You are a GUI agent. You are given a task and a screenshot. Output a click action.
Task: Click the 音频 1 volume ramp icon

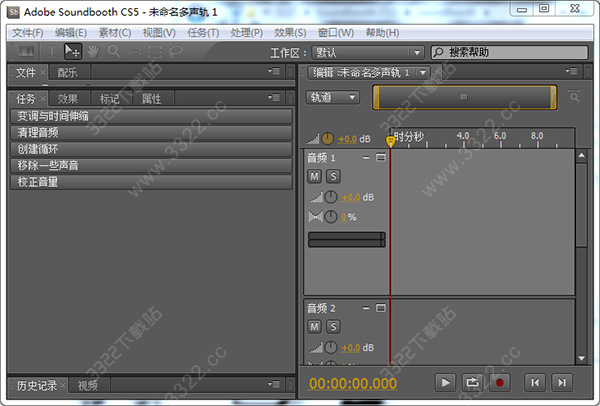(316, 197)
